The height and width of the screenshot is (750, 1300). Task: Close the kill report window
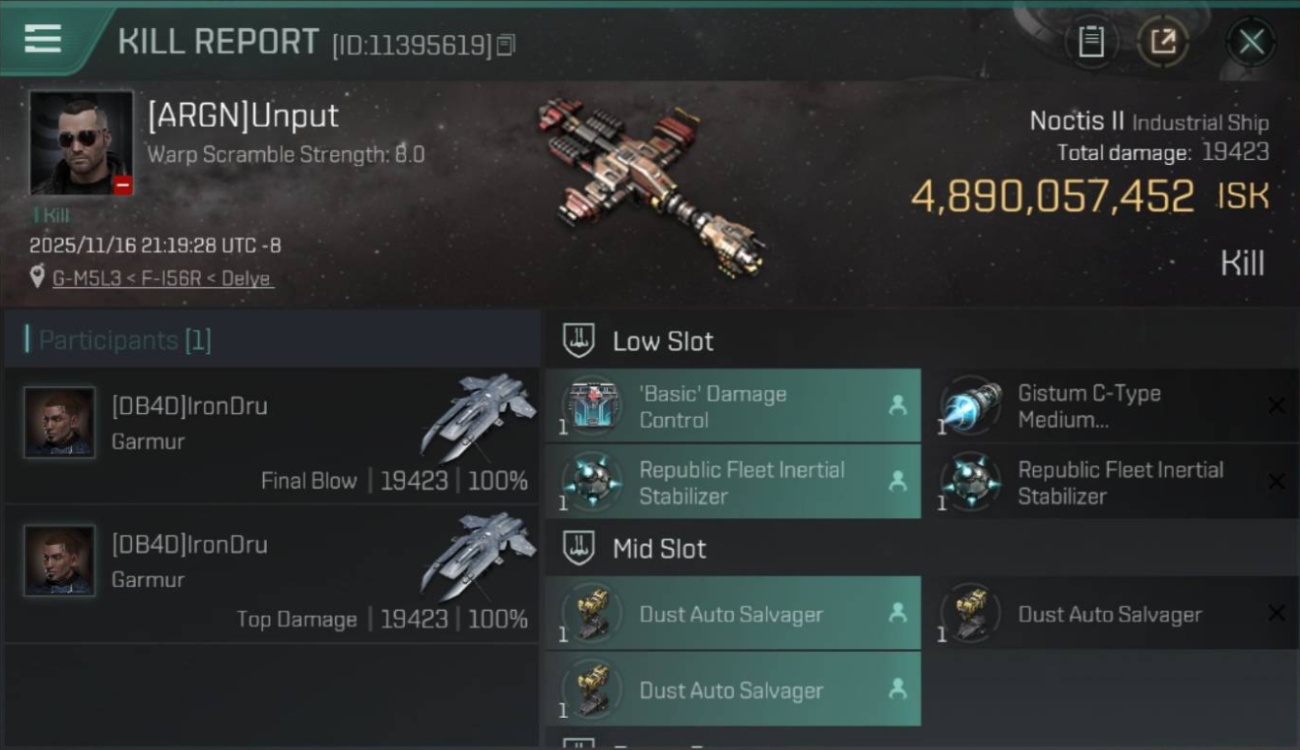pos(1251,42)
